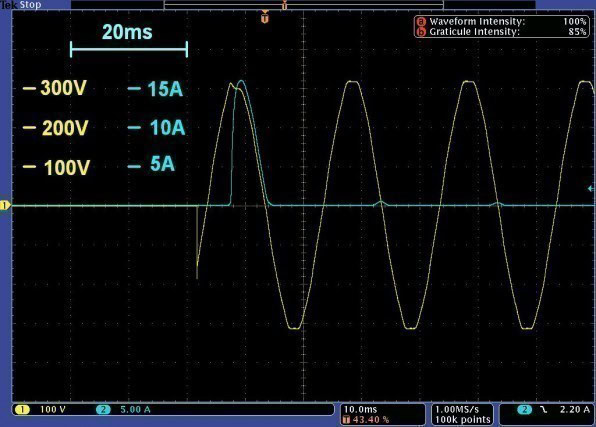The image size is (596, 427).
Task: Click the 5.00 A channel 2 scale readout
Action: (x=135, y=410)
